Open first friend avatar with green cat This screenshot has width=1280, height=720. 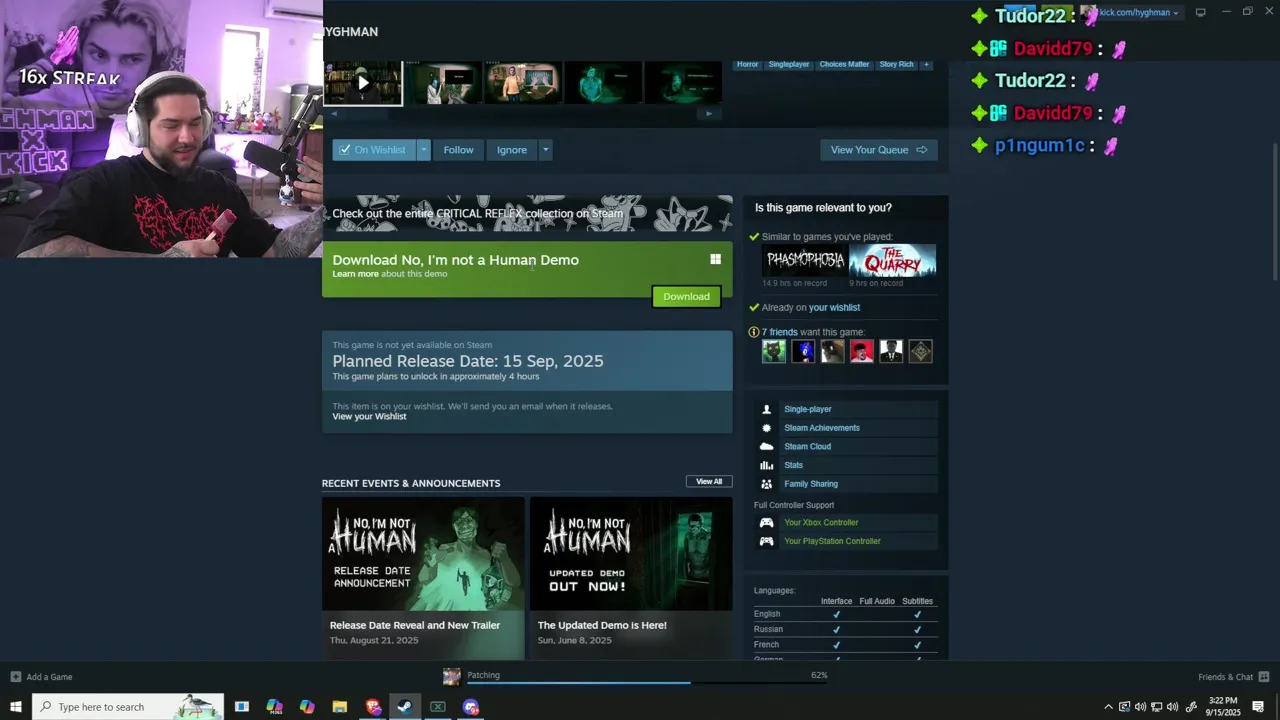pyautogui.click(x=774, y=351)
